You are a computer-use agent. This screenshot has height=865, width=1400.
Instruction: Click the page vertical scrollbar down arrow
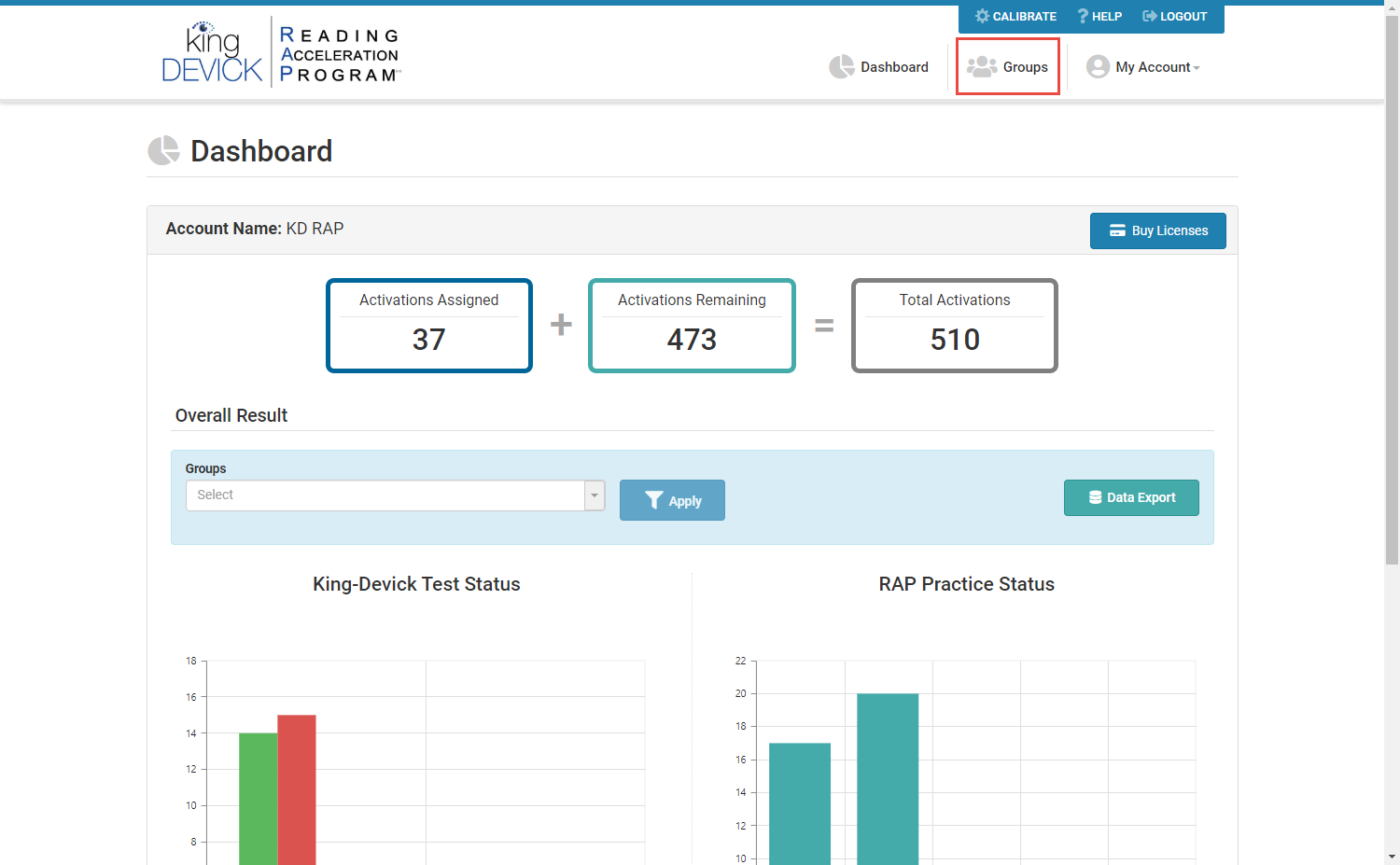(1392, 856)
